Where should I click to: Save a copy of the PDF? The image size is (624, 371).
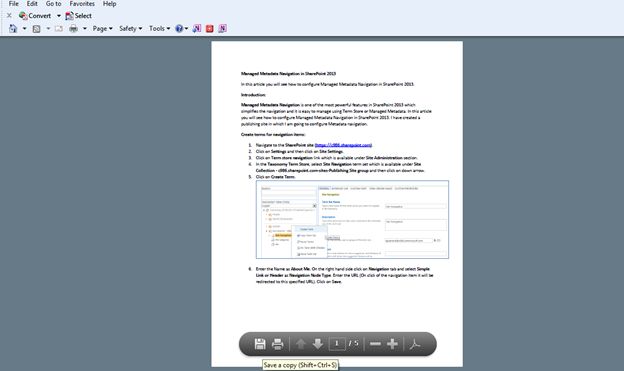point(260,344)
